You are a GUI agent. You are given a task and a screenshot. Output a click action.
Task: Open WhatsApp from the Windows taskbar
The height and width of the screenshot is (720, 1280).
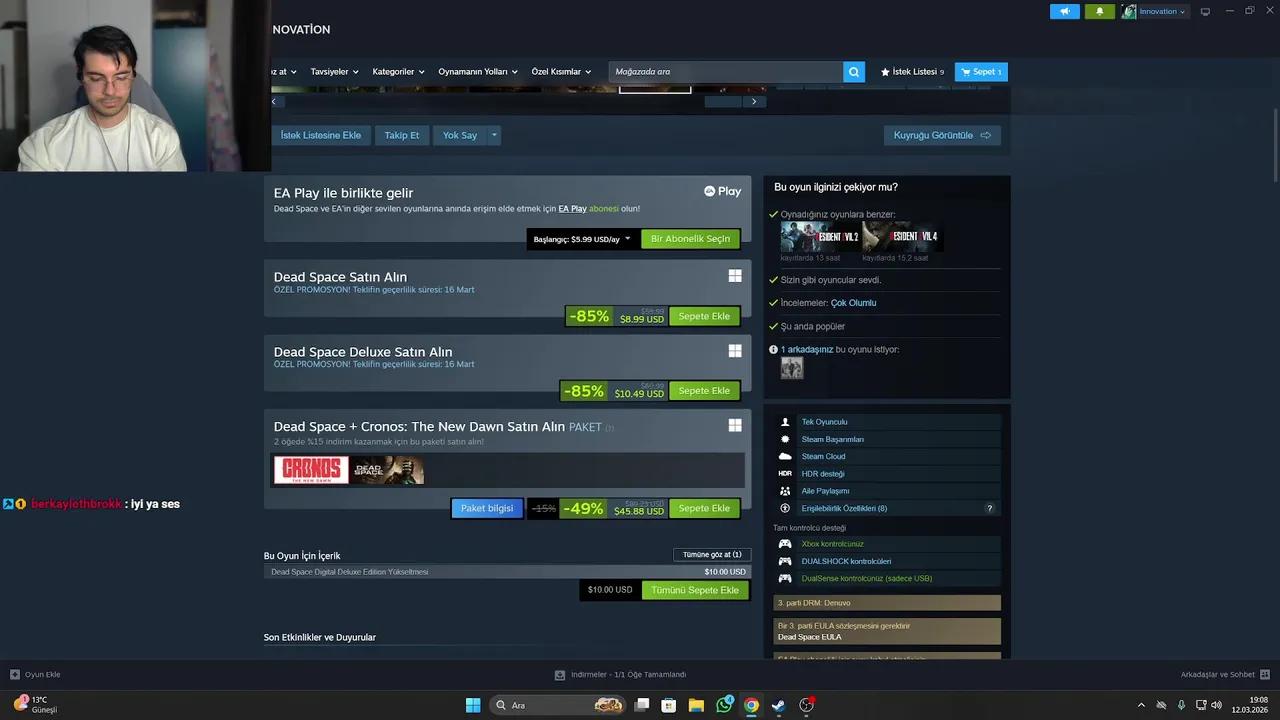724,705
